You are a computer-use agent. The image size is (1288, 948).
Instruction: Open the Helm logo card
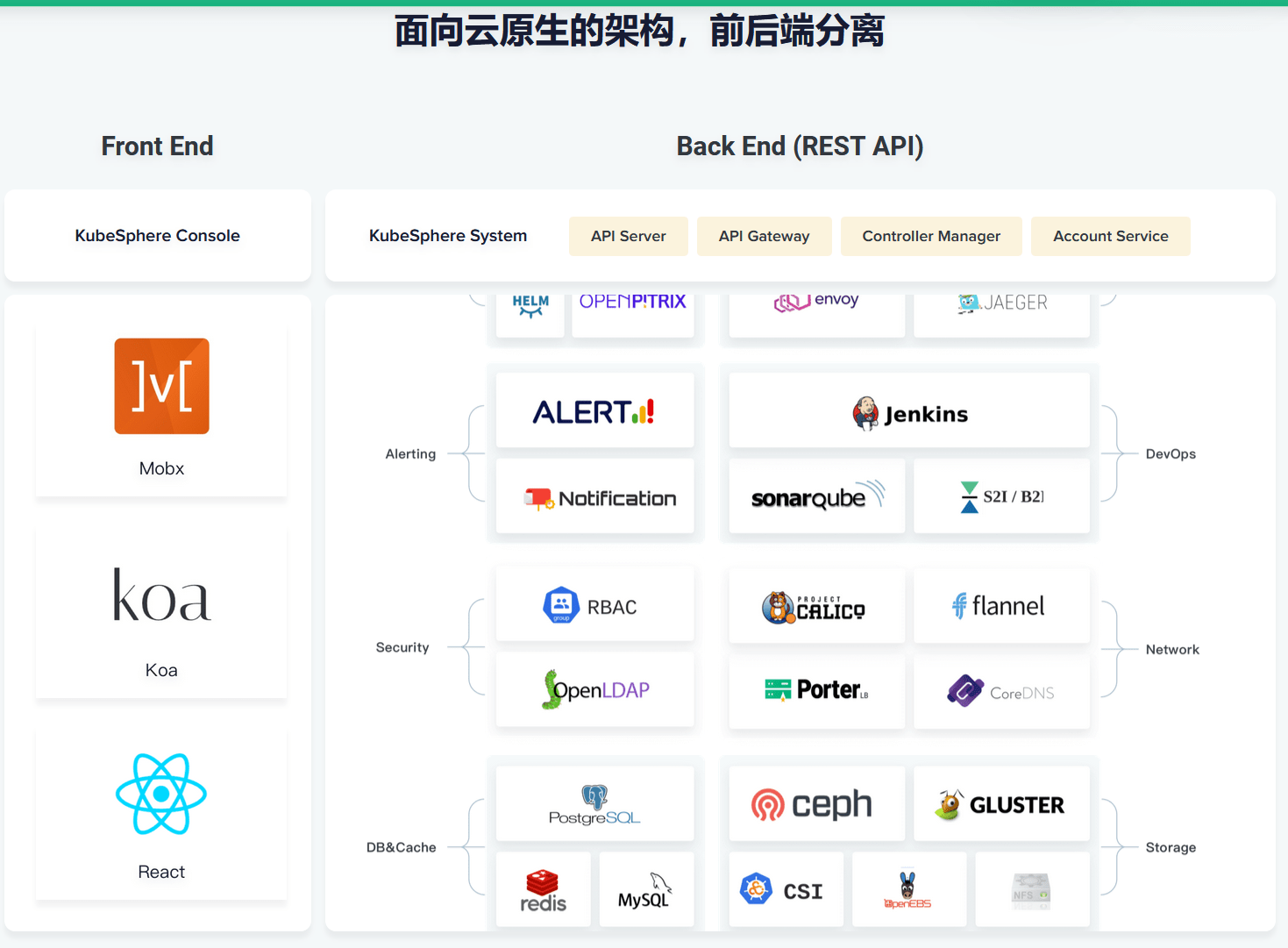[530, 314]
